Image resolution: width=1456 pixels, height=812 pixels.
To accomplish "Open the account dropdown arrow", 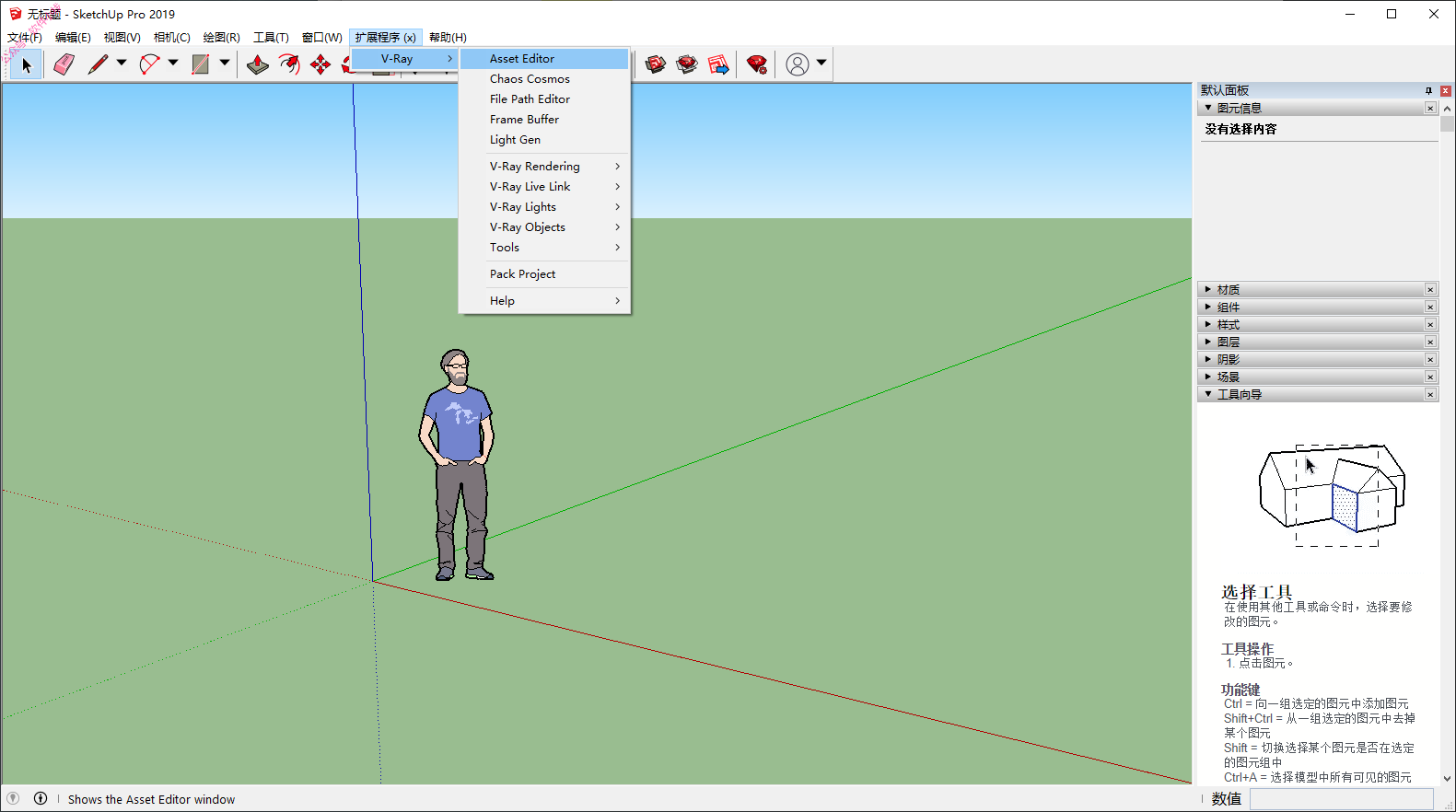I will (821, 64).
